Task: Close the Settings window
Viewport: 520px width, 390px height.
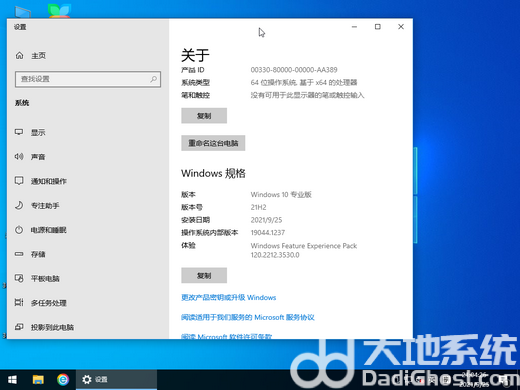Action: (401, 27)
